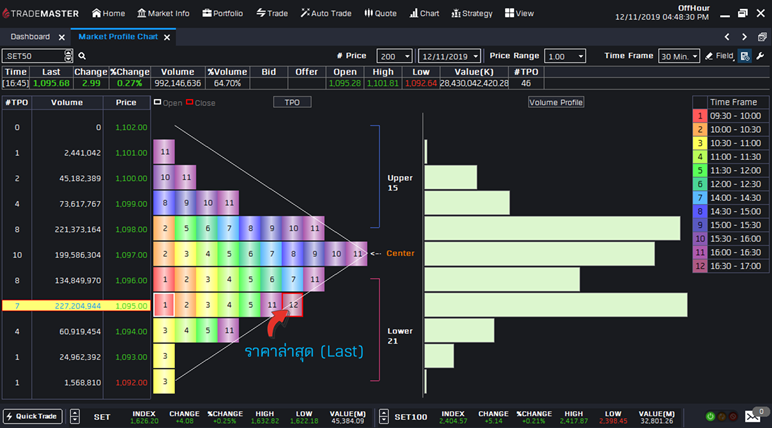Viewport: 772px width, 428px height.
Task: Click the stepper beside SET100 index
Action: coord(384,417)
